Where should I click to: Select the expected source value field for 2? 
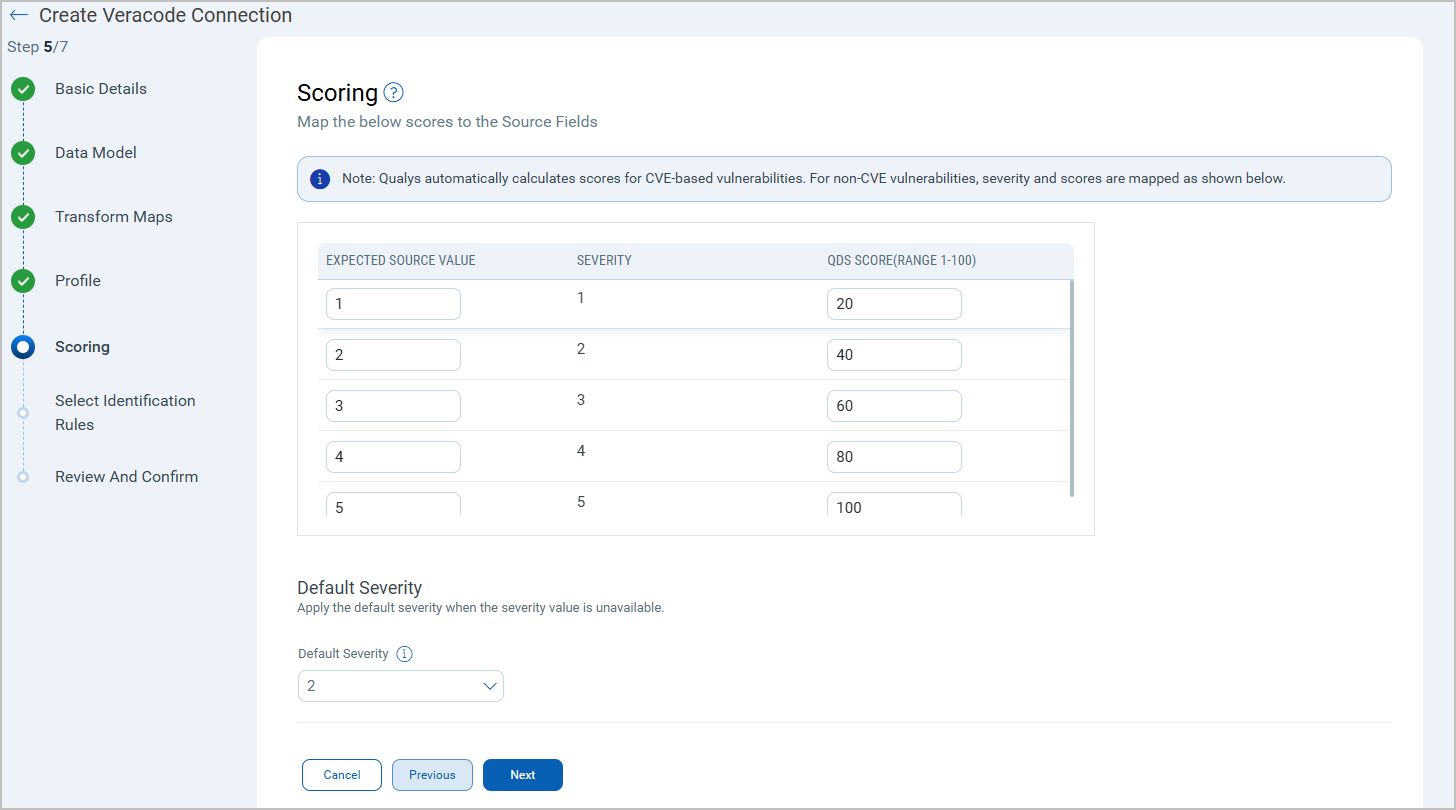[393, 355]
